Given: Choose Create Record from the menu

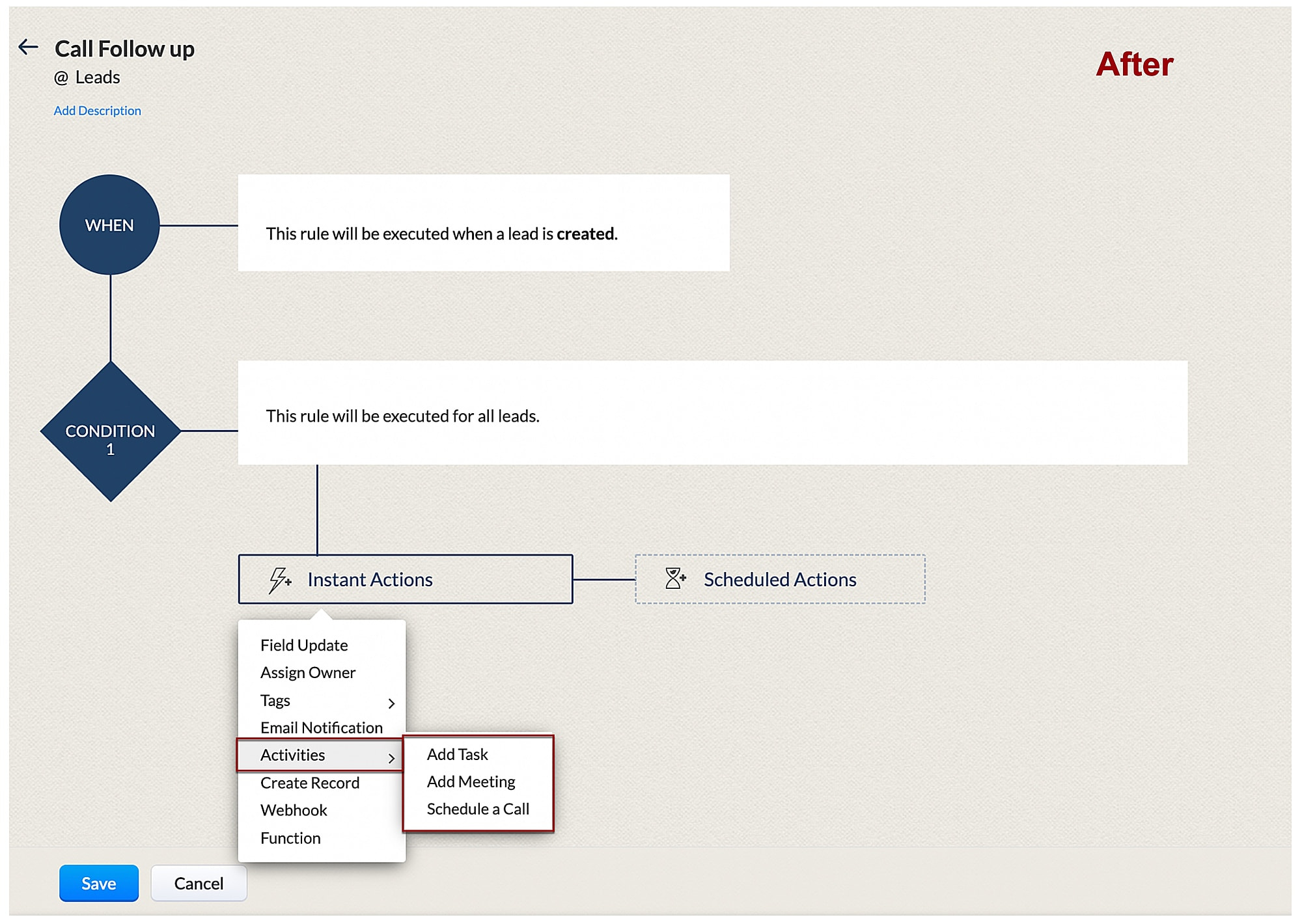Looking at the screenshot, I should point(310,783).
